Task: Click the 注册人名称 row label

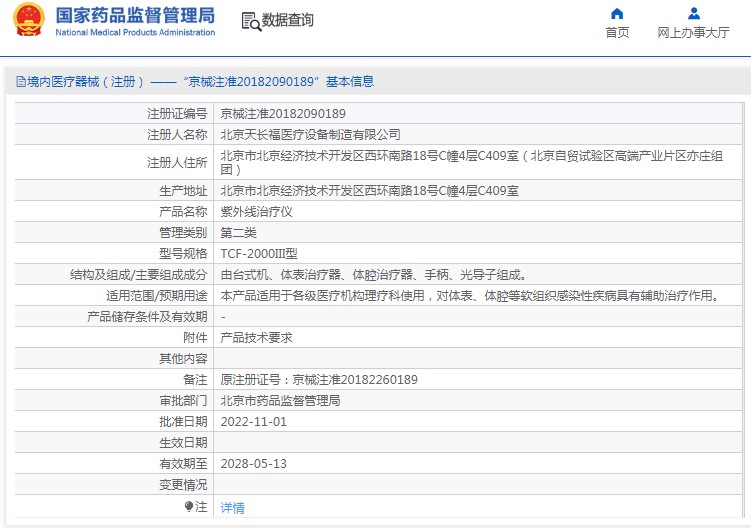Action: click(177, 135)
